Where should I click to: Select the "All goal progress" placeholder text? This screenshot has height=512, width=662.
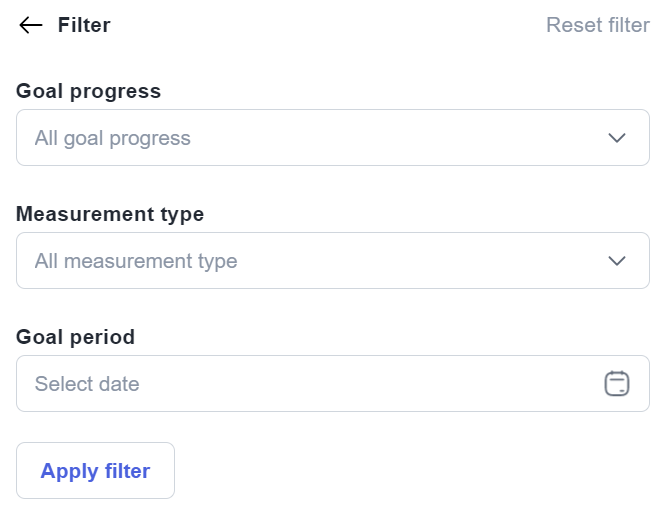tap(112, 138)
